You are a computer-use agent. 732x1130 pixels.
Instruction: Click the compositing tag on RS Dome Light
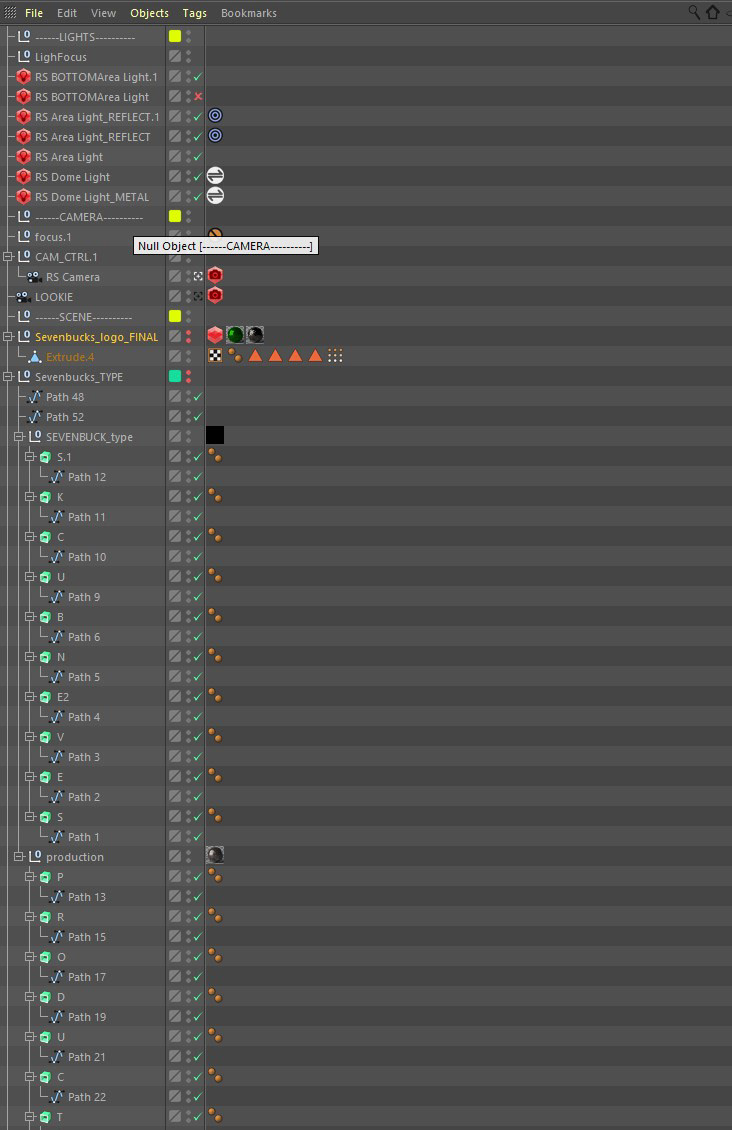215,175
